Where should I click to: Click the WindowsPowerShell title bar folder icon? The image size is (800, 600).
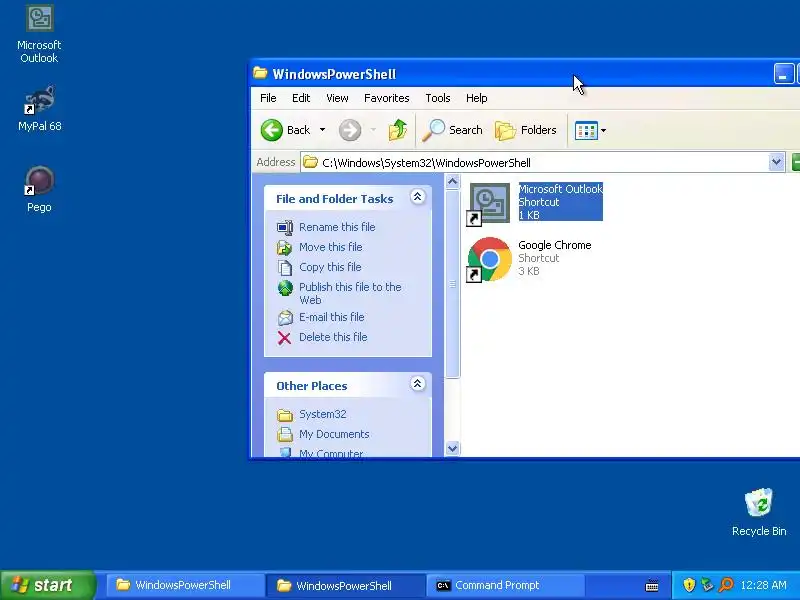point(260,73)
